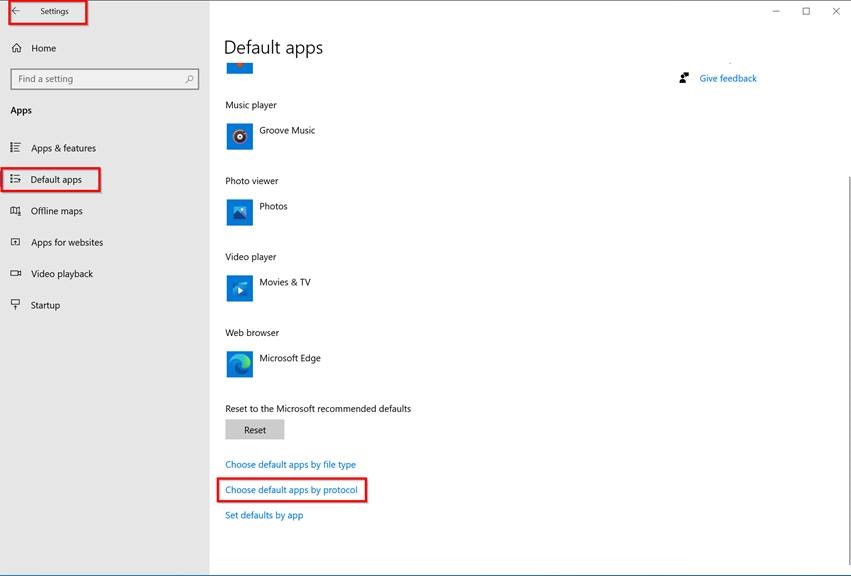The height and width of the screenshot is (576, 851).
Task: Open Startup settings
Action: 45,306
